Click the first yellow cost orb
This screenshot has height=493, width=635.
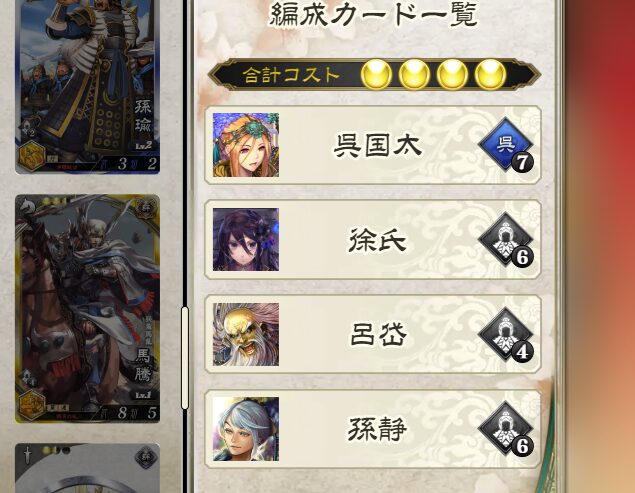click(376, 75)
